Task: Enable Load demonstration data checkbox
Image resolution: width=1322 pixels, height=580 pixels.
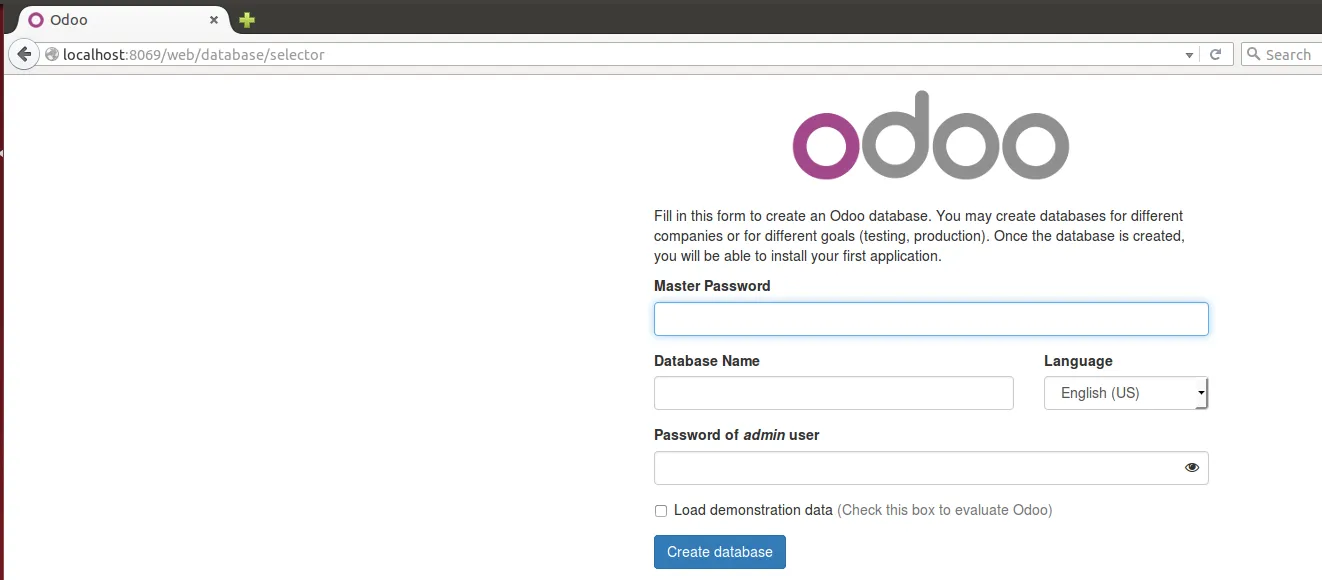Action: click(x=661, y=511)
